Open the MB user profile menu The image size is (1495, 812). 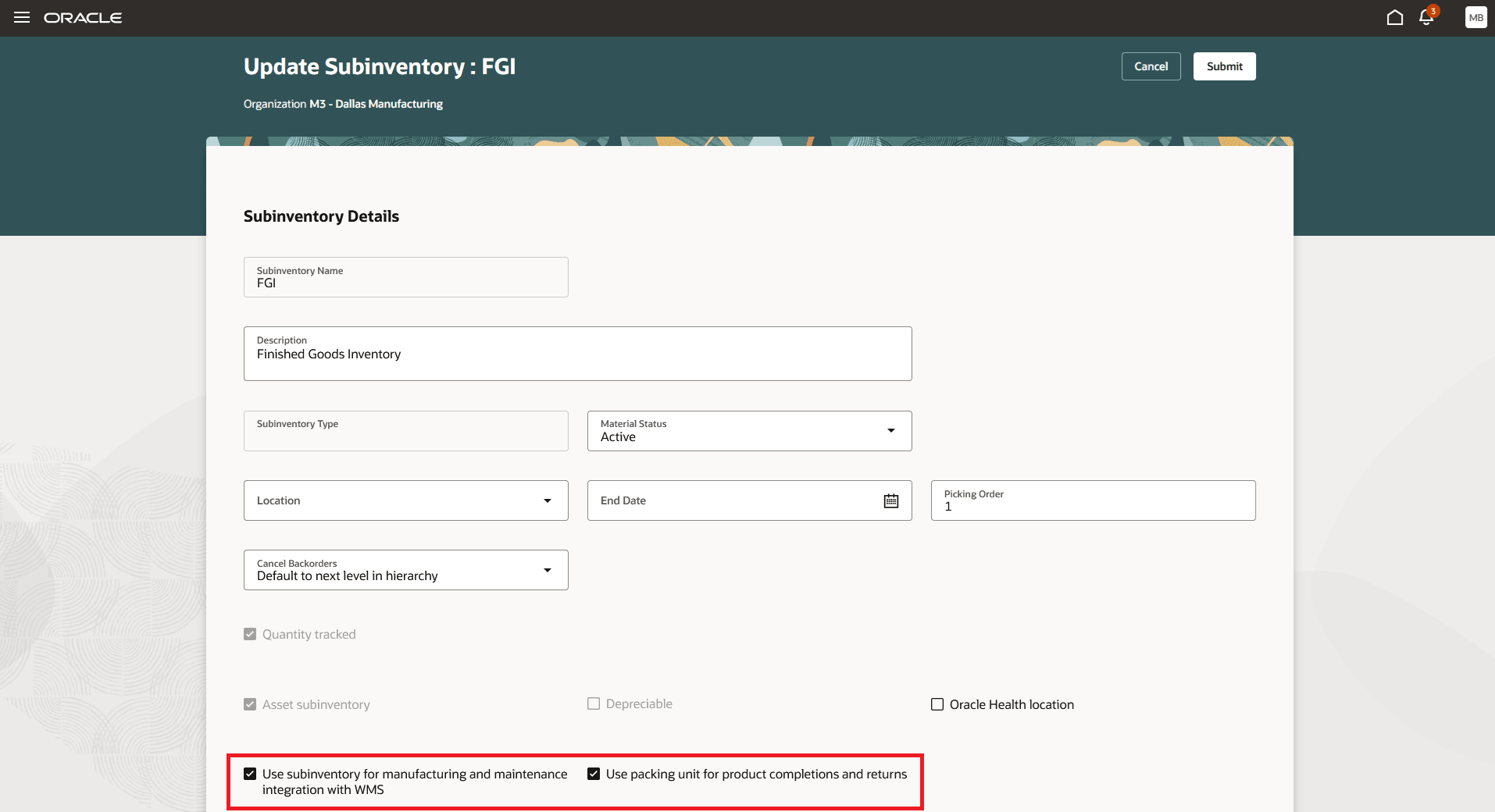click(x=1475, y=17)
